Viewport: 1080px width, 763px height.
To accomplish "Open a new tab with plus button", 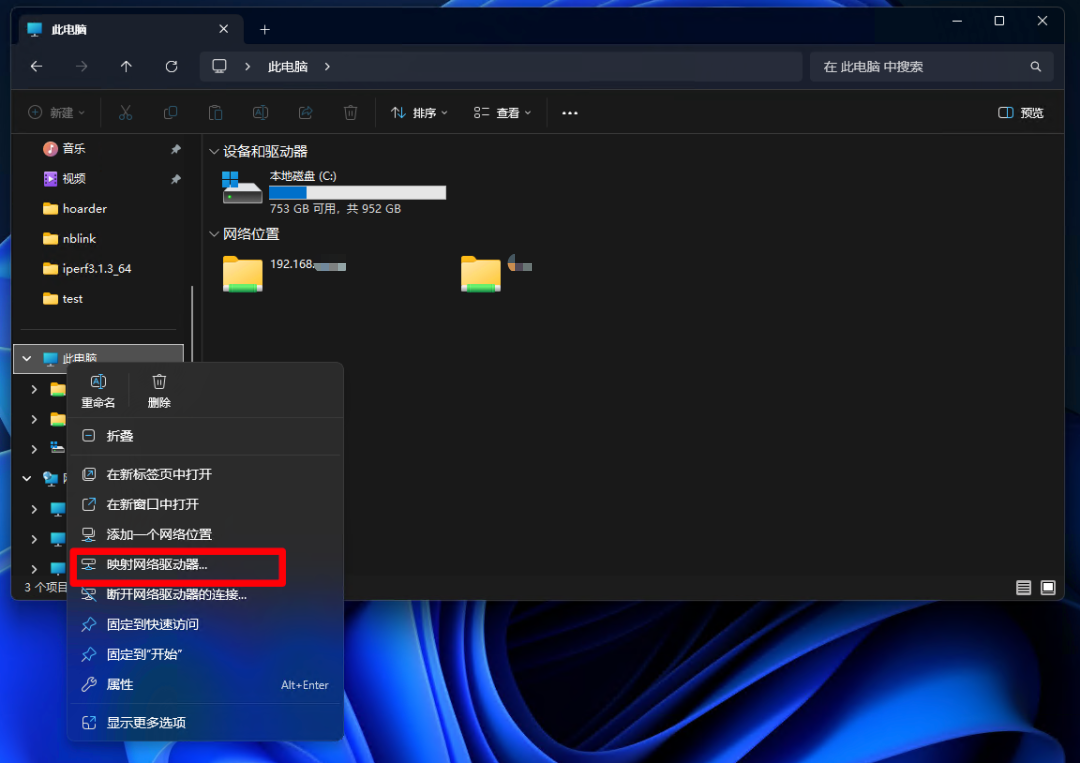I will point(265,30).
